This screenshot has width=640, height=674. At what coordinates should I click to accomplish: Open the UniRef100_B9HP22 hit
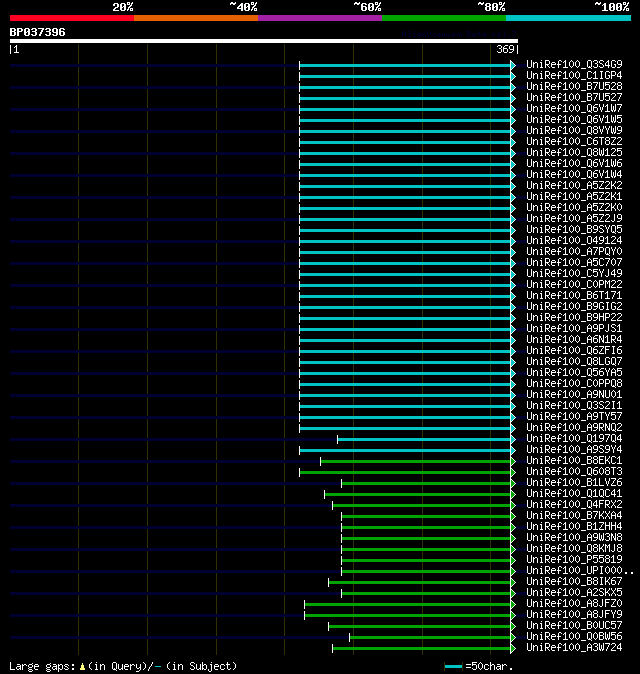[574, 317]
